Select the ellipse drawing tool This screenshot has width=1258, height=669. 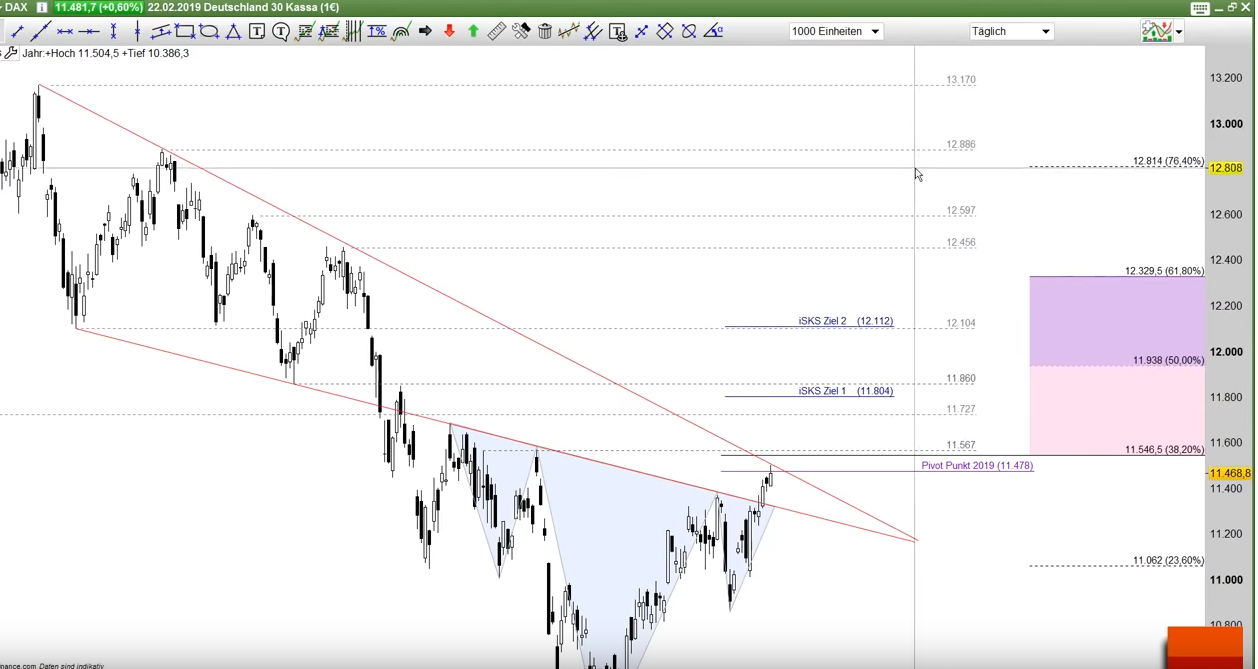(x=209, y=31)
